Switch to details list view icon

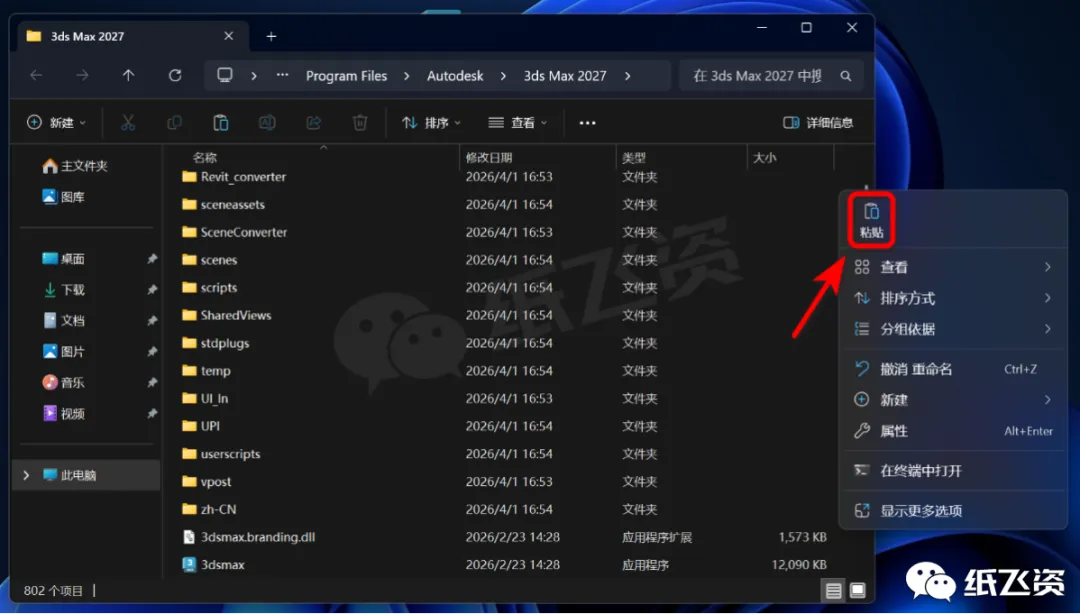pyautogui.click(x=833, y=591)
